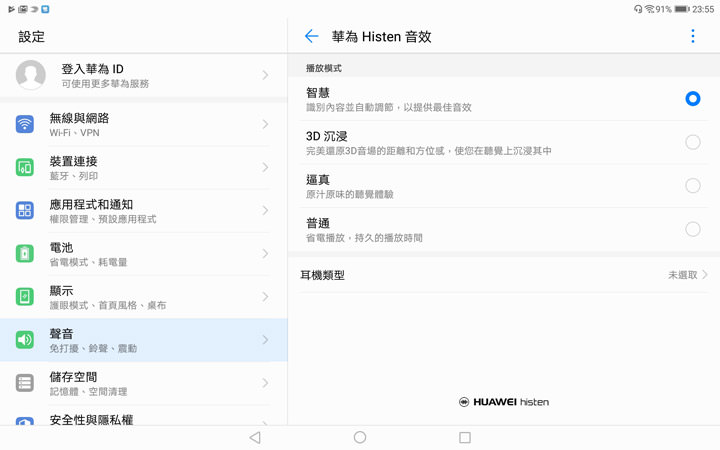Go back using the blue arrow
720x450 pixels.
click(x=311, y=36)
